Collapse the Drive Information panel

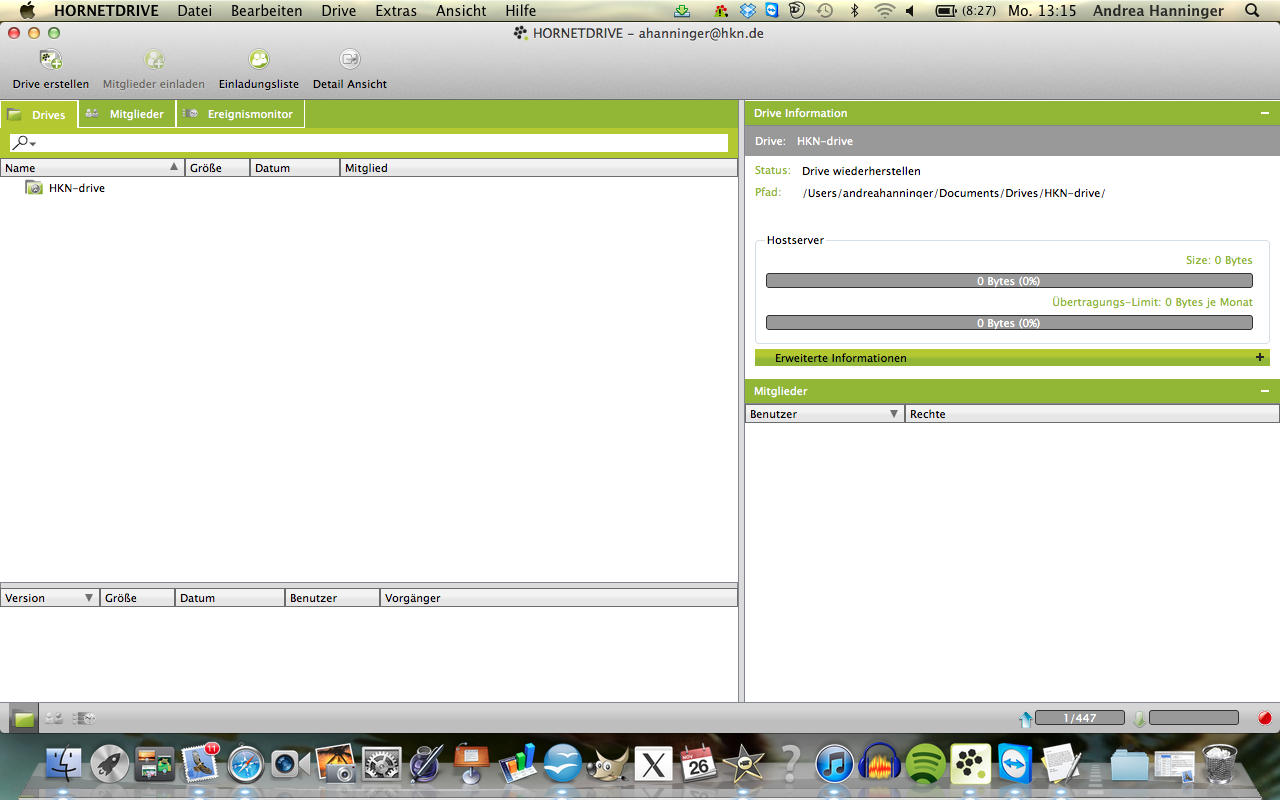coord(1265,114)
